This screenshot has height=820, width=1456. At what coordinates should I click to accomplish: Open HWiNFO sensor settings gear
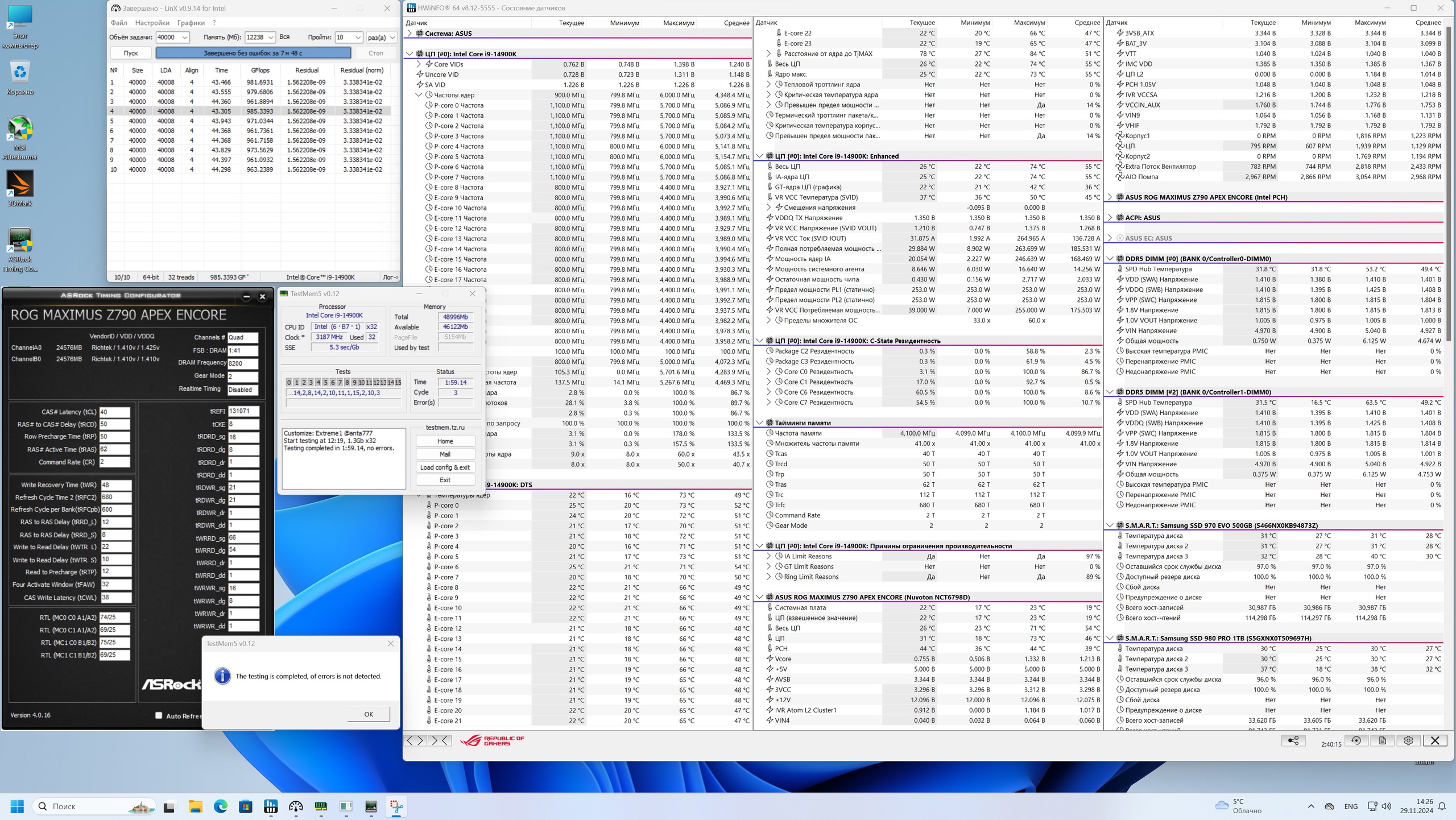pos(1408,740)
